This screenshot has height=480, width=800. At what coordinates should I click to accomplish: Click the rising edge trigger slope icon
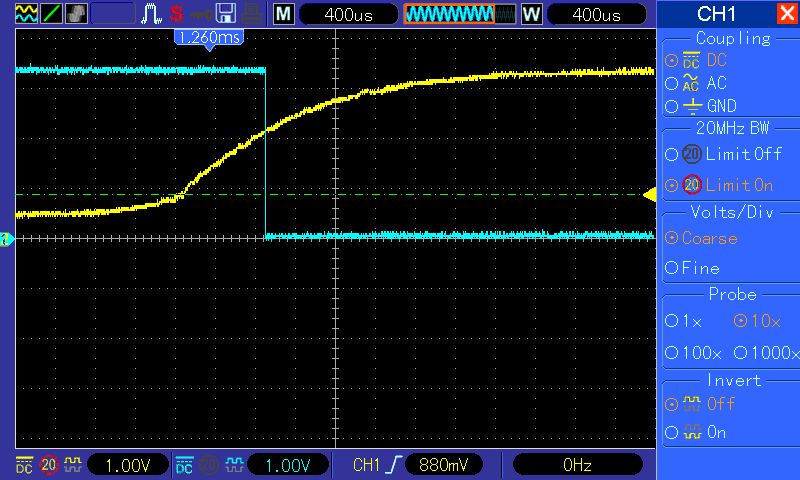[394, 465]
